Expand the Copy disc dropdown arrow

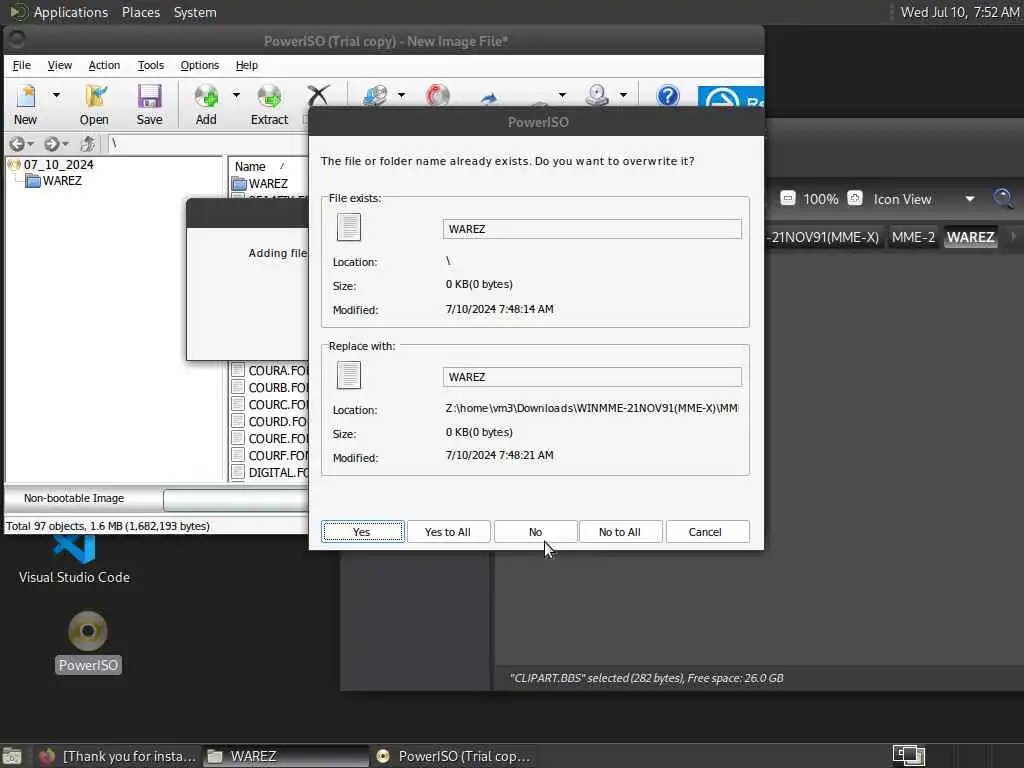click(x=401, y=95)
